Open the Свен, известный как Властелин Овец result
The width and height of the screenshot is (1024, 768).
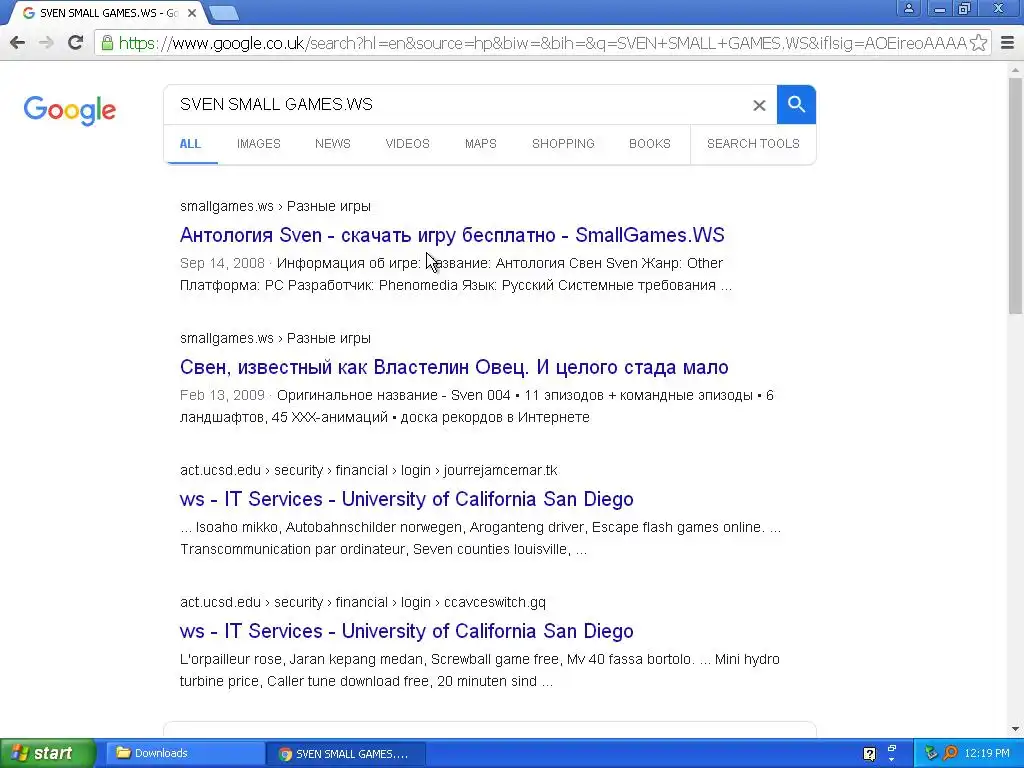[x=454, y=367]
